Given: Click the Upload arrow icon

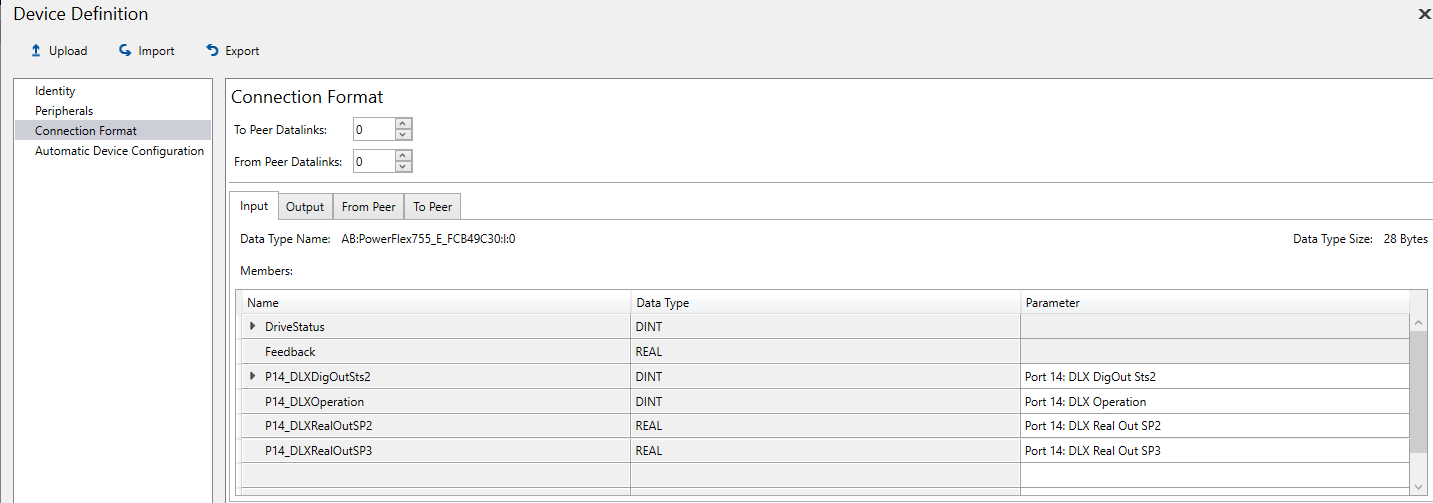Looking at the screenshot, I should tap(36, 50).
